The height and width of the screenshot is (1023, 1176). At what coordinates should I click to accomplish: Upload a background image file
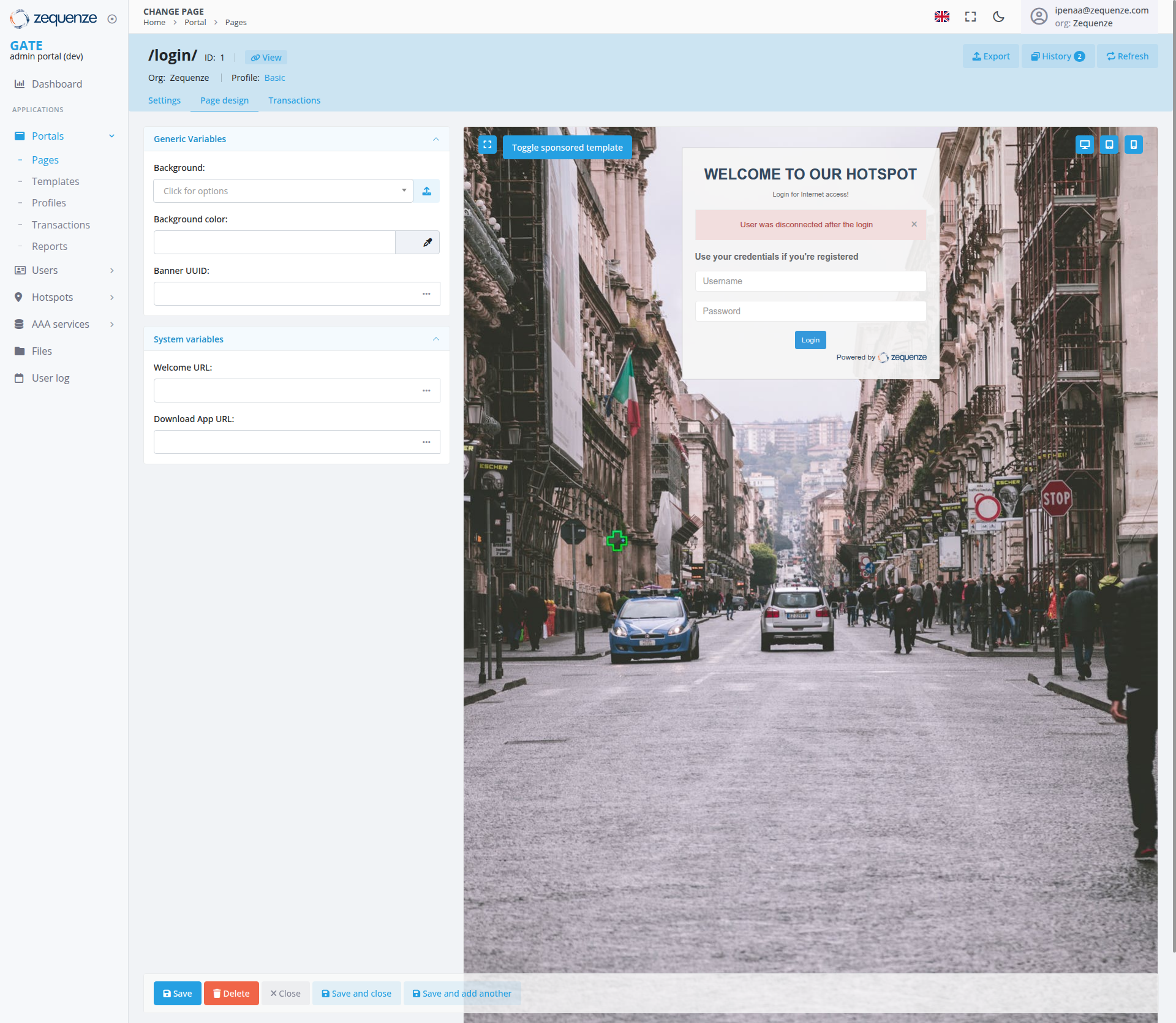tap(426, 191)
